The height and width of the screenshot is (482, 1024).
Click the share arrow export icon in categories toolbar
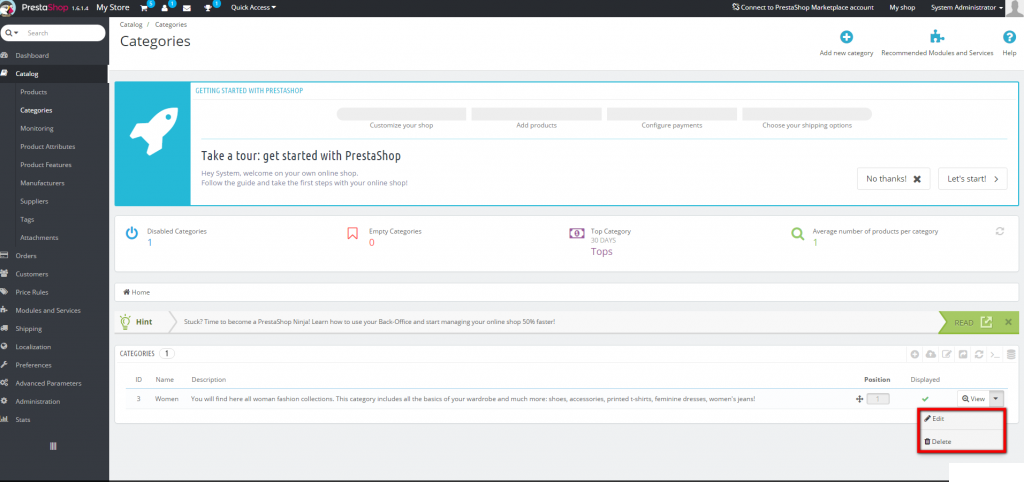coord(963,355)
